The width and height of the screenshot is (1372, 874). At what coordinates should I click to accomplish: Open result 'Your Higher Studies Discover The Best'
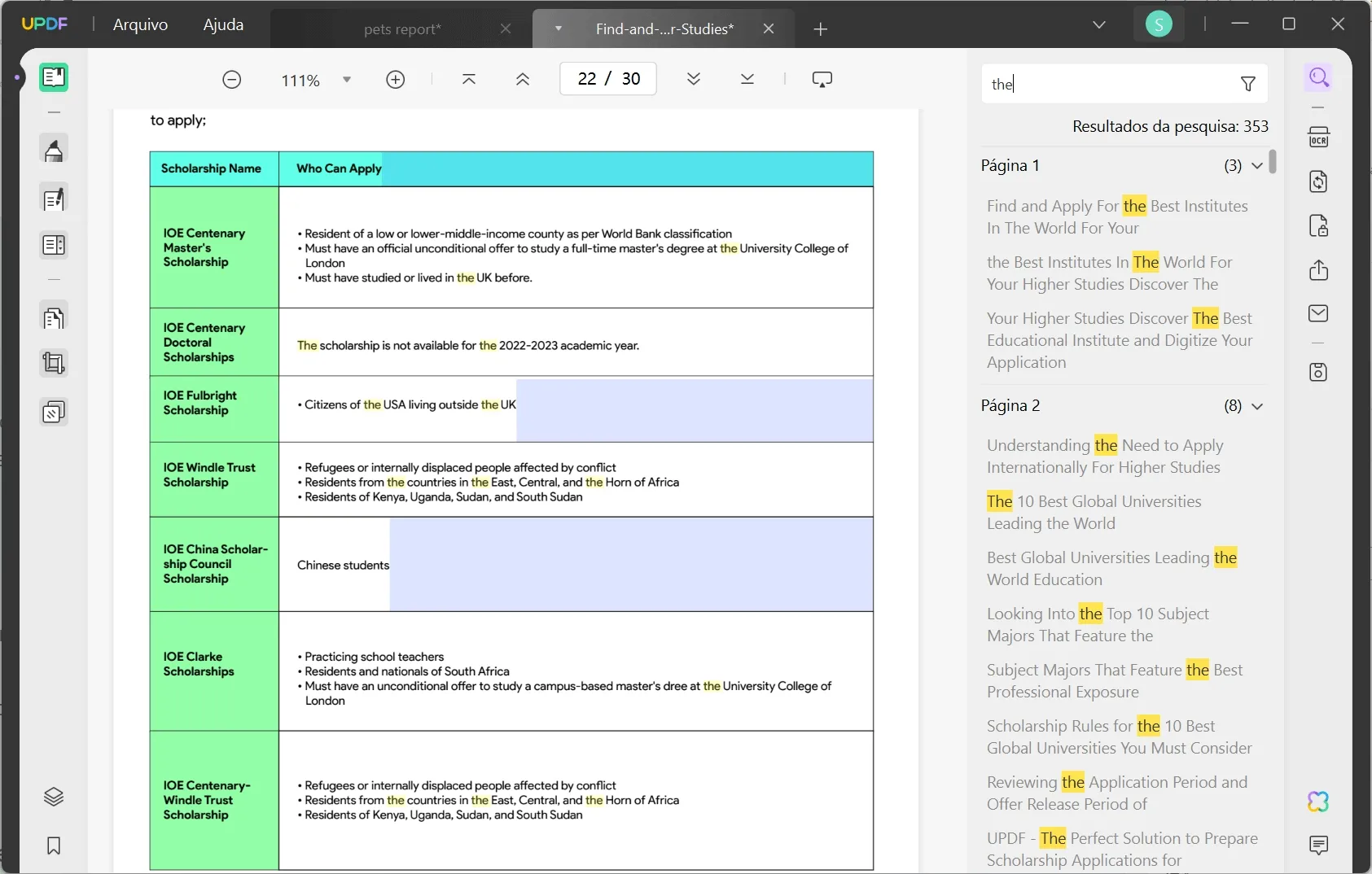(1120, 340)
